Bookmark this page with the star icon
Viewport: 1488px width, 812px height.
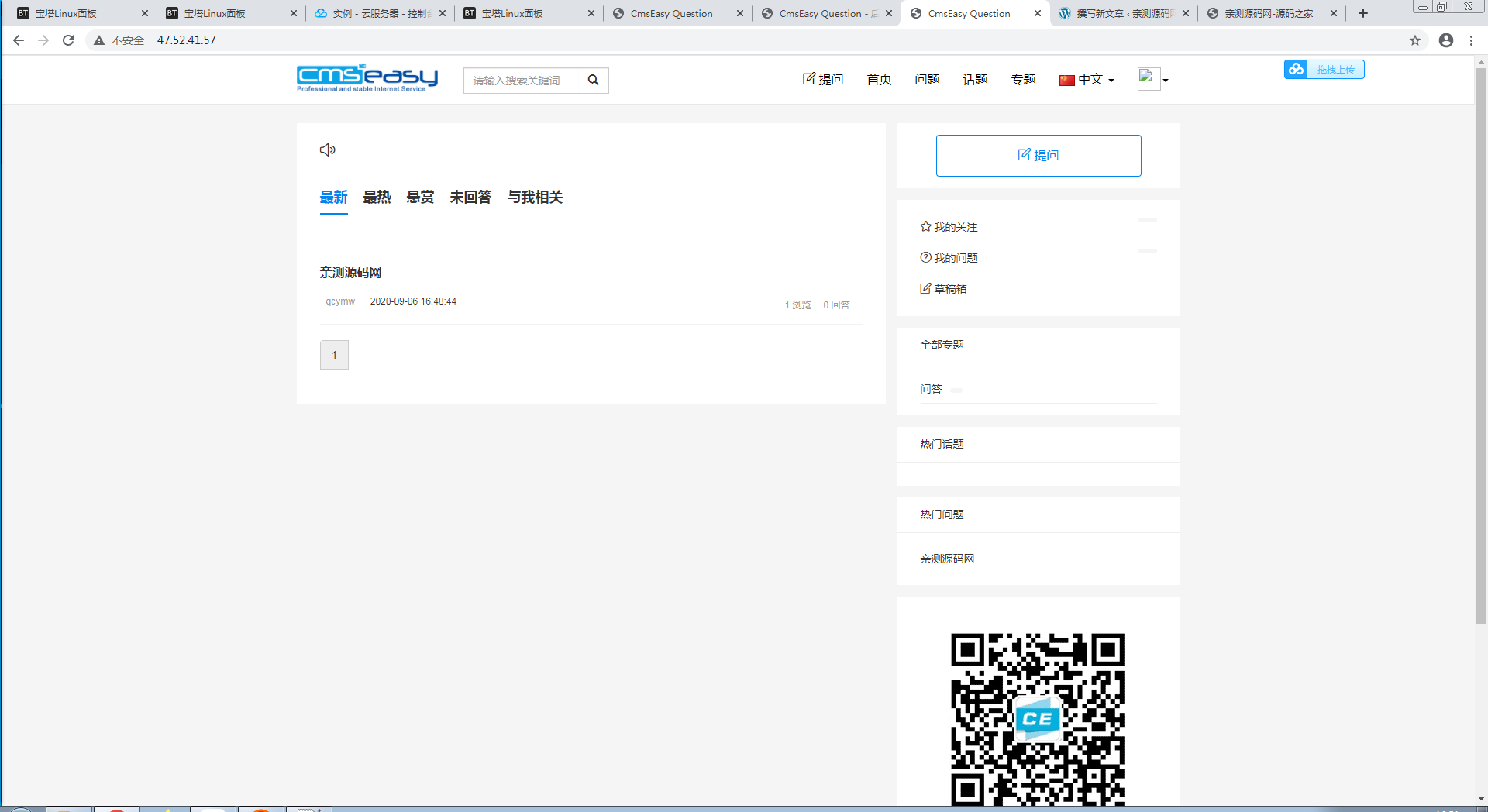pyautogui.click(x=1415, y=40)
